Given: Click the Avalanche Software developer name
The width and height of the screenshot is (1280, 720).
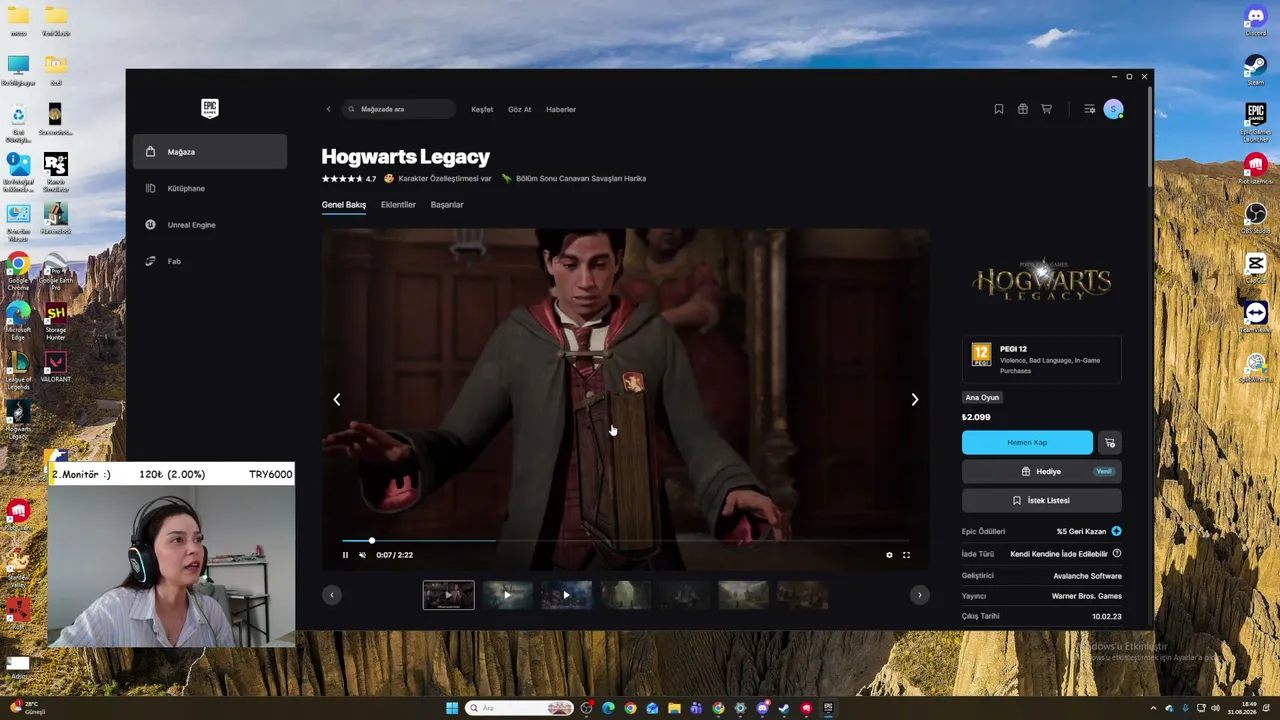Looking at the screenshot, I should tap(1087, 576).
